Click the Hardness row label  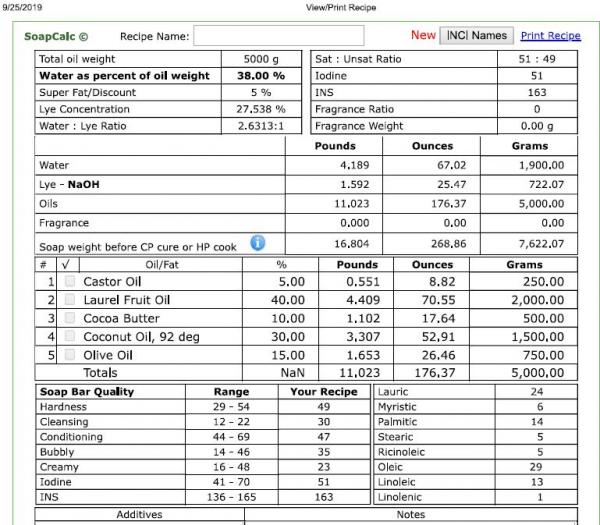pos(63,406)
